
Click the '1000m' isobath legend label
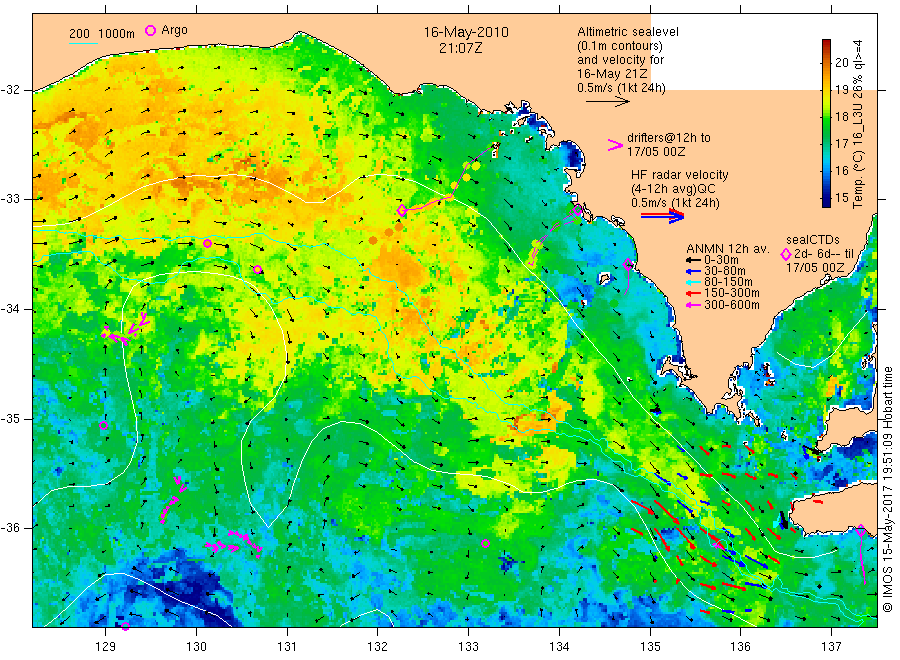coord(117,34)
